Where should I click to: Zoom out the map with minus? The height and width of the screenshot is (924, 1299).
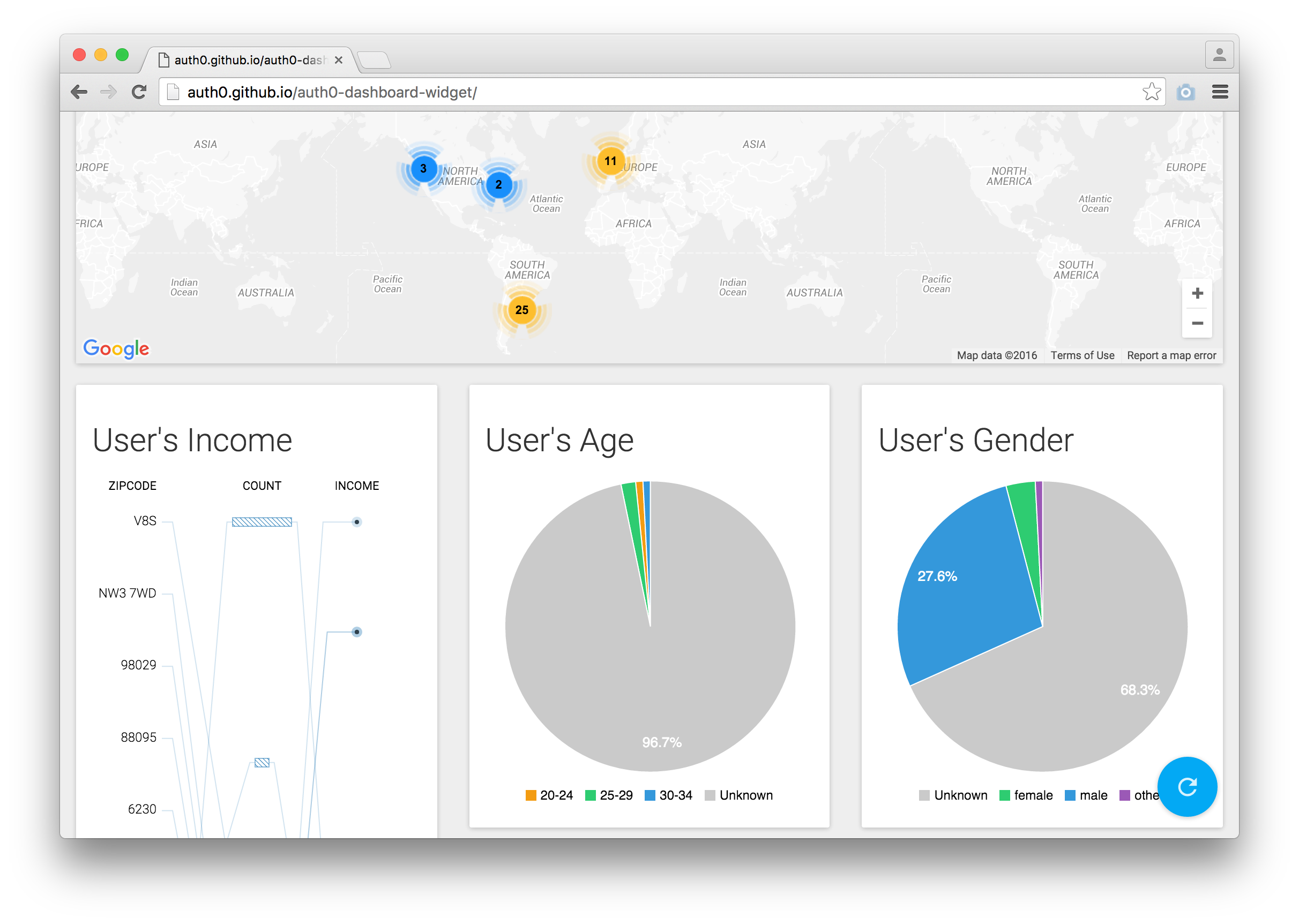tap(1197, 323)
